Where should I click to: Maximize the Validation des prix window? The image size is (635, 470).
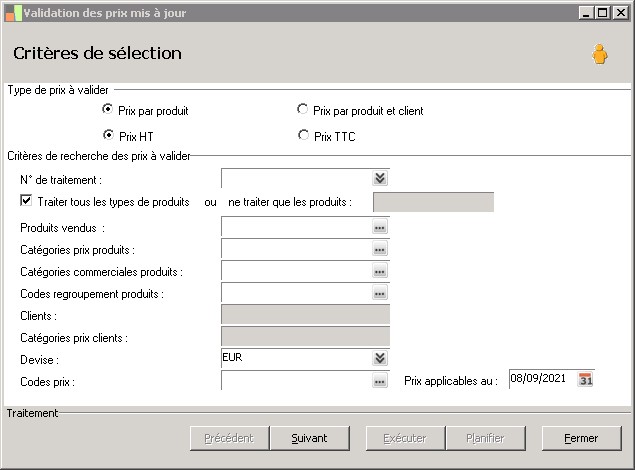coord(601,13)
